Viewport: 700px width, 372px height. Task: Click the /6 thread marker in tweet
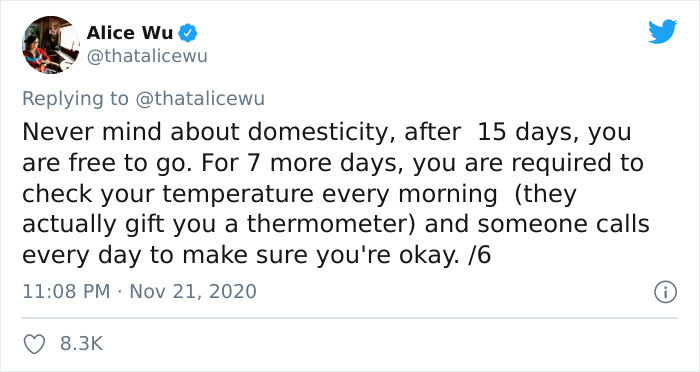click(x=479, y=255)
